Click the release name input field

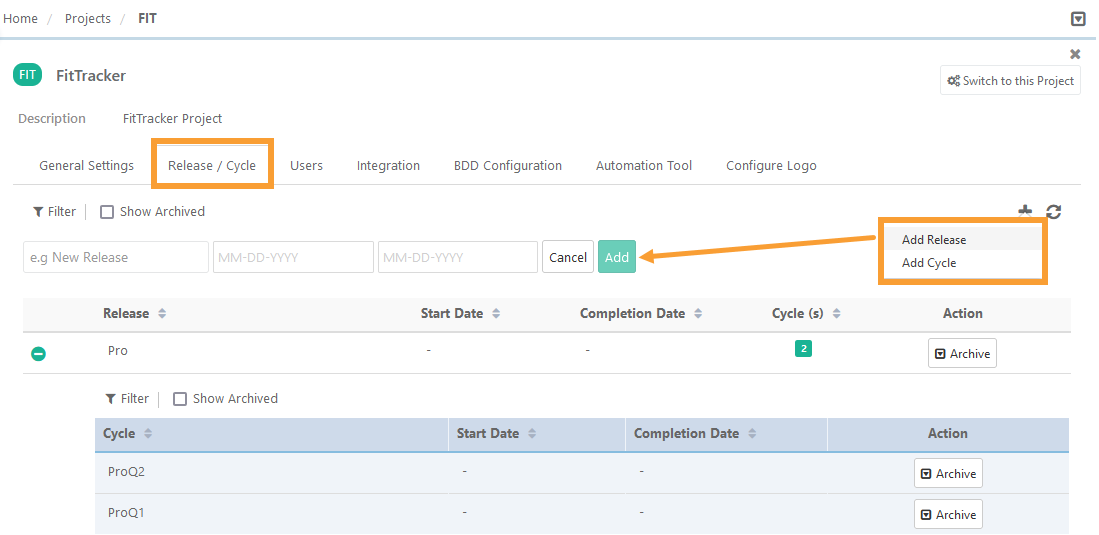coord(116,257)
